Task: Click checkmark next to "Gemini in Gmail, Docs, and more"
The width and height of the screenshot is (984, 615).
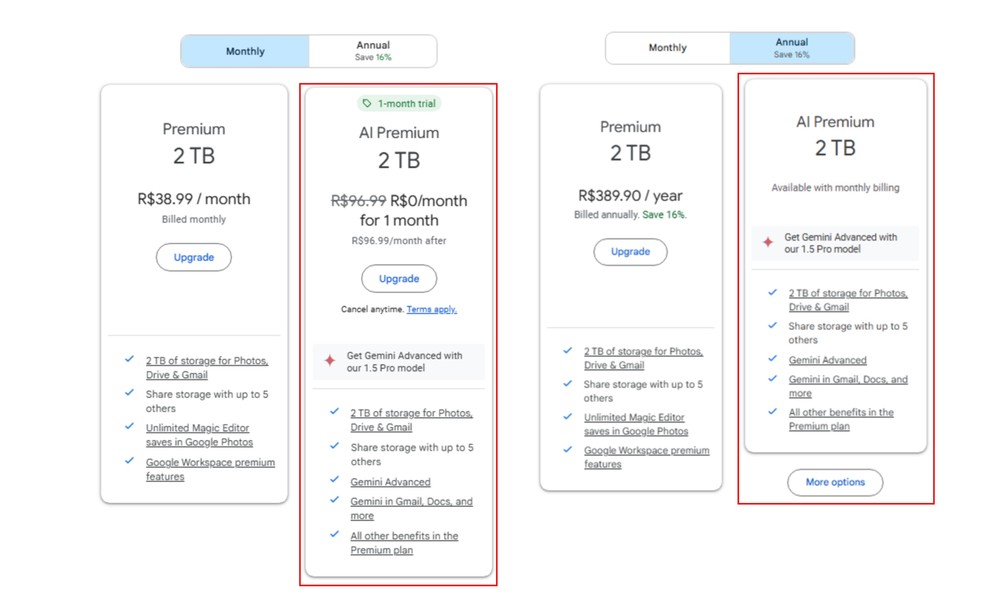Action: coord(333,502)
